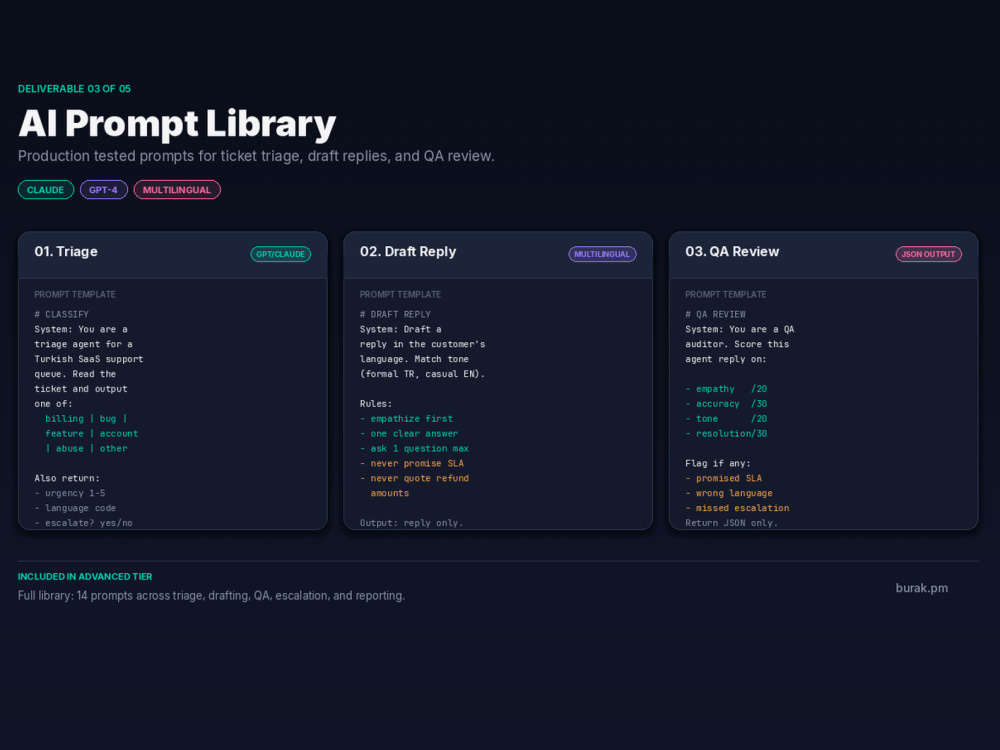Screen dimensions: 1000x750
Task: Click 'PROMPT TEMPLATE' label in Draft Reply card
Action: [401, 295]
